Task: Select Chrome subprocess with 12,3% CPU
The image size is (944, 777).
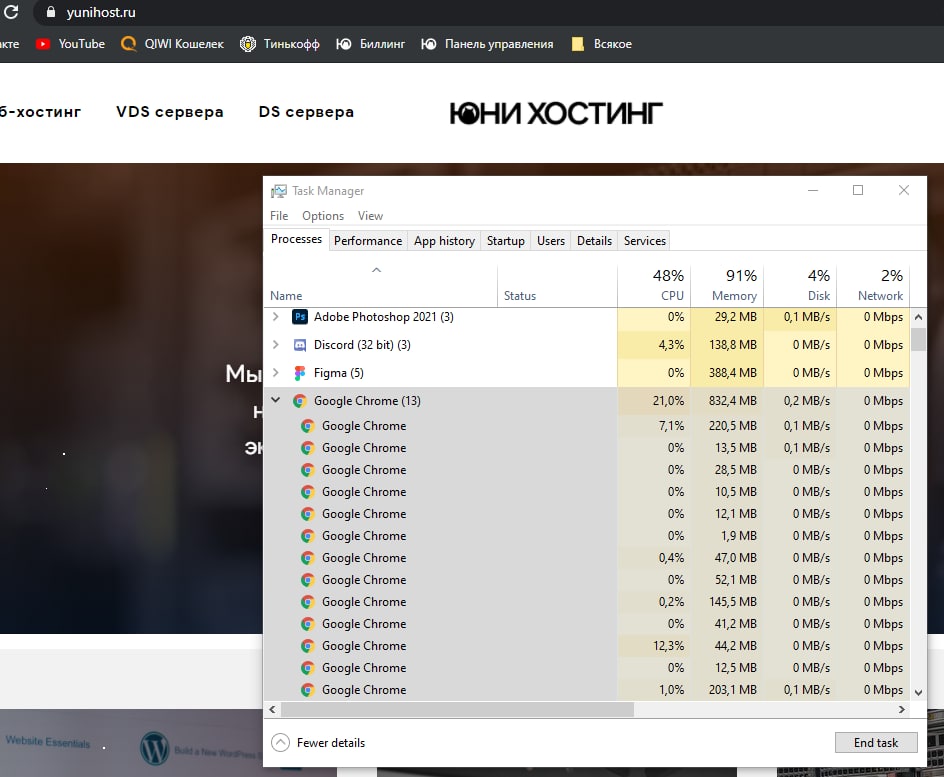Action: point(587,646)
